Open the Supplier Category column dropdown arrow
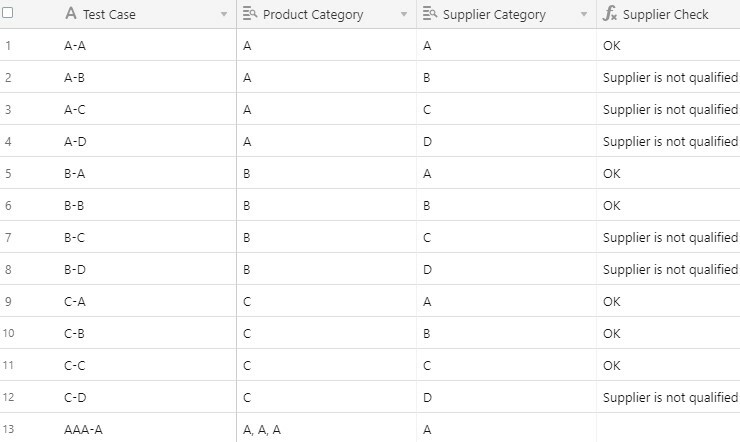740x442 pixels. [584, 15]
